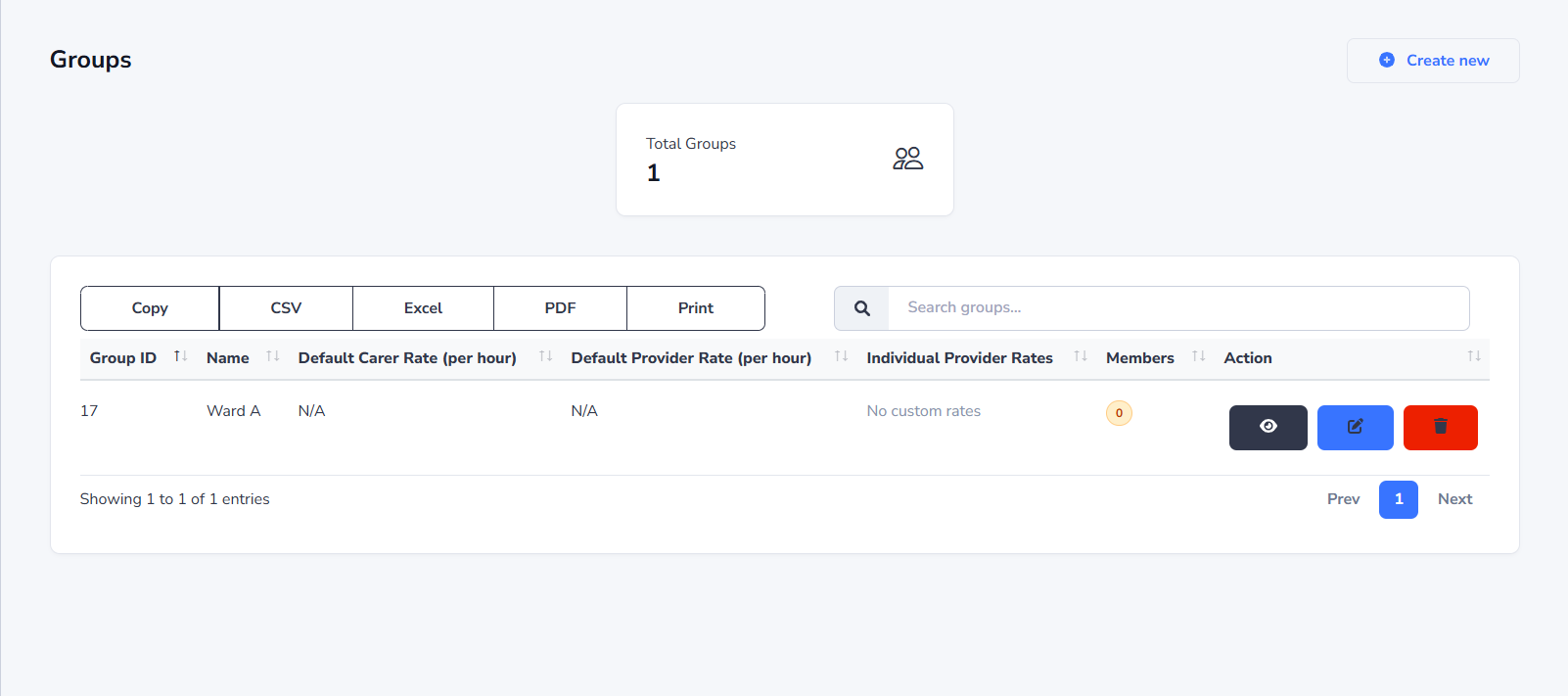
Task: Sort table by Name column arrows
Action: (273, 356)
